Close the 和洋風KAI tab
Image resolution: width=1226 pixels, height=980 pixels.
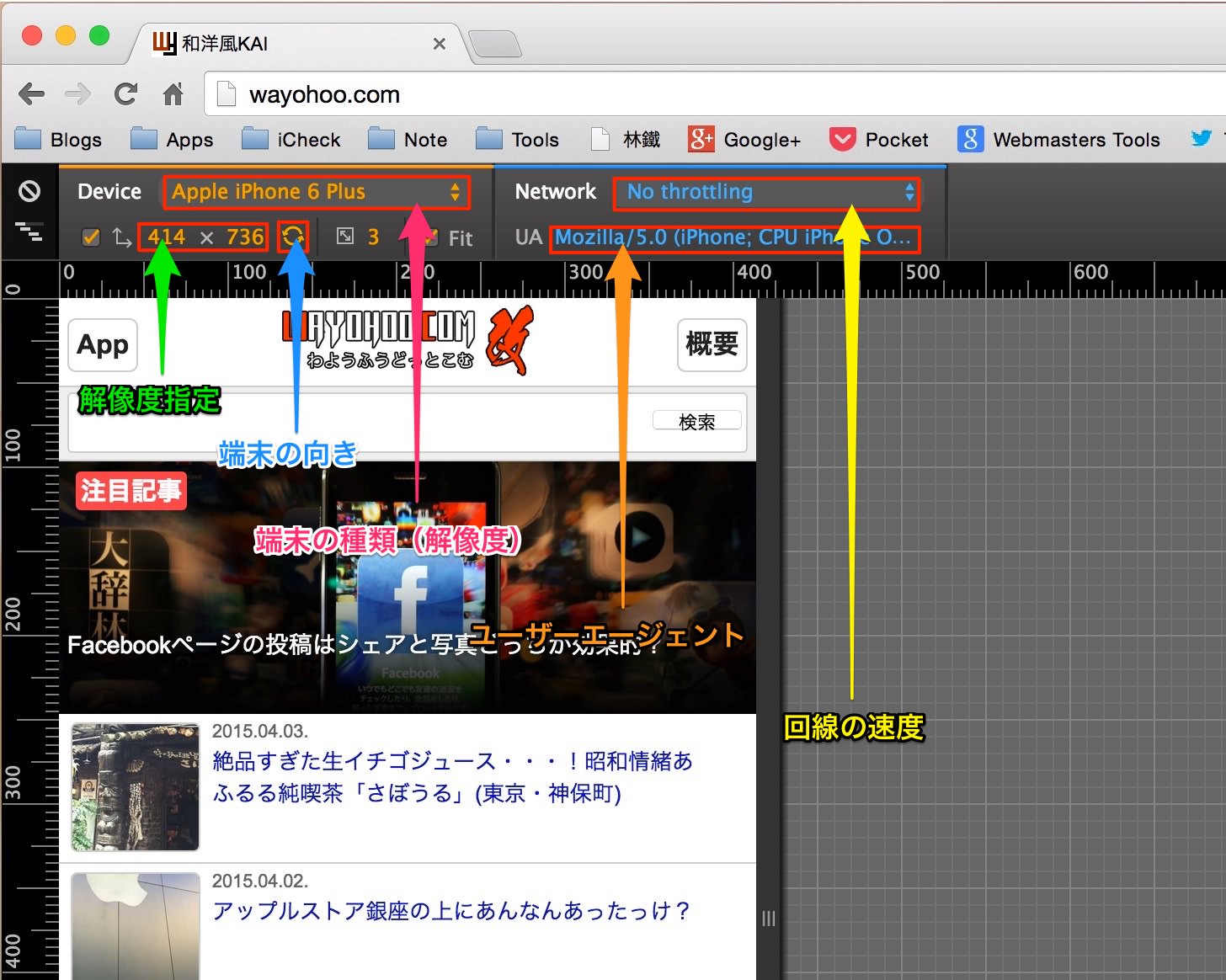pyautogui.click(x=439, y=44)
